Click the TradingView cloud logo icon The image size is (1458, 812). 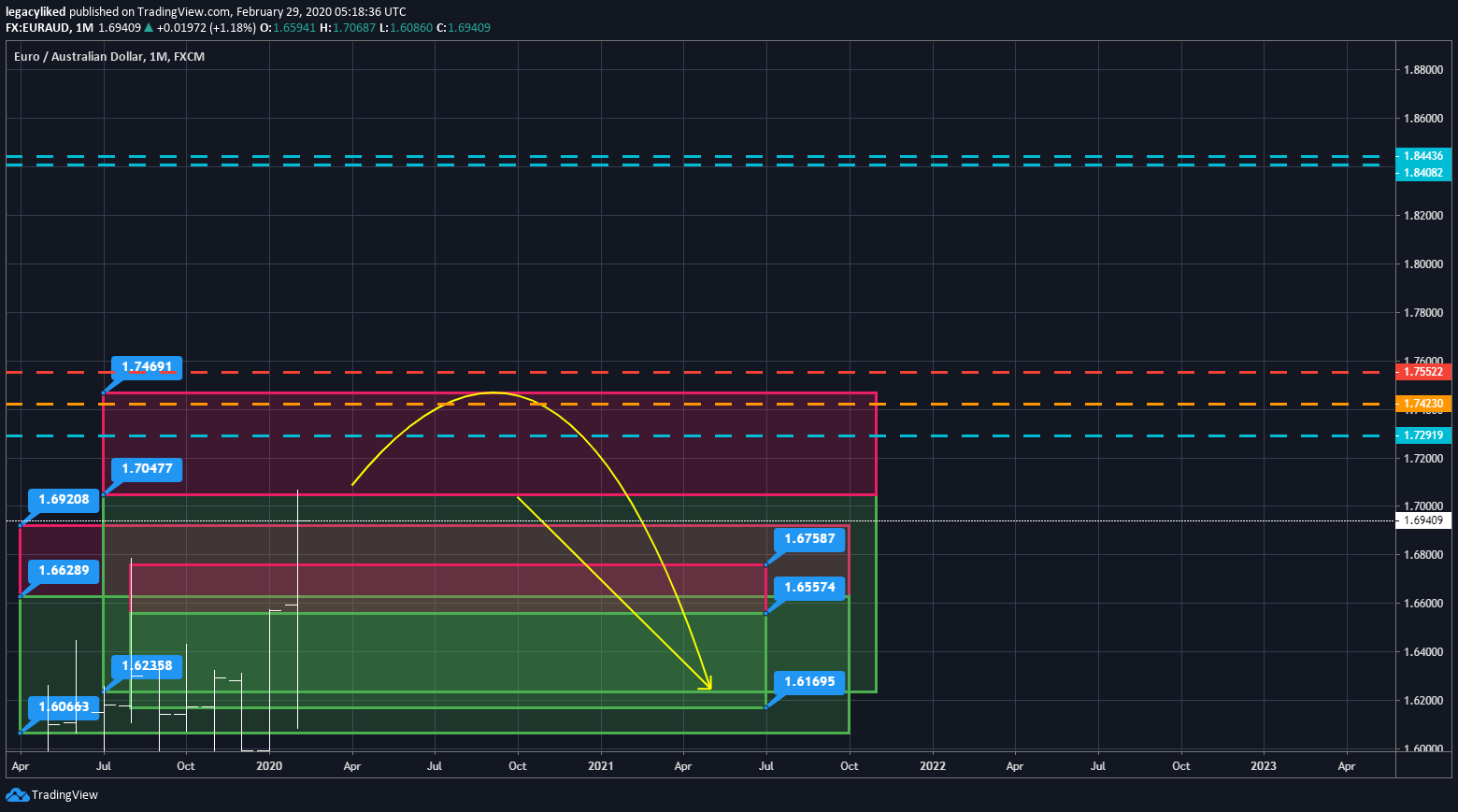click(x=17, y=795)
